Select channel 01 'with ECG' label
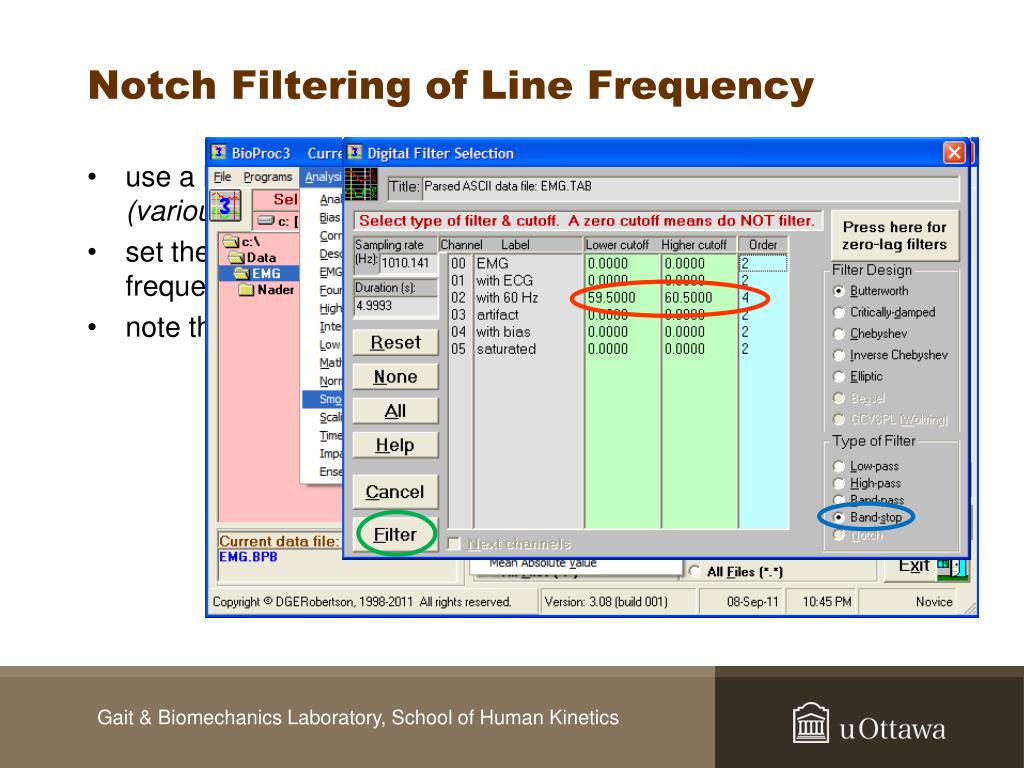Image resolution: width=1024 pixels, height=768 pixels. pos(504,281)
